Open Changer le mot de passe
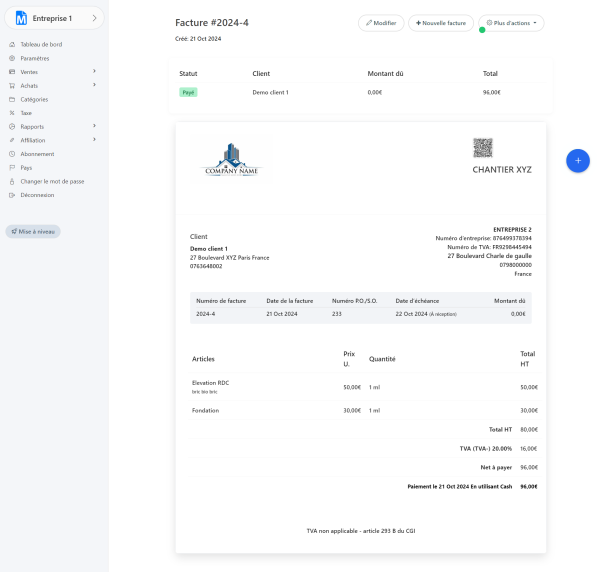This screenshot has width=600, height=572. click(x=52, y=181)
